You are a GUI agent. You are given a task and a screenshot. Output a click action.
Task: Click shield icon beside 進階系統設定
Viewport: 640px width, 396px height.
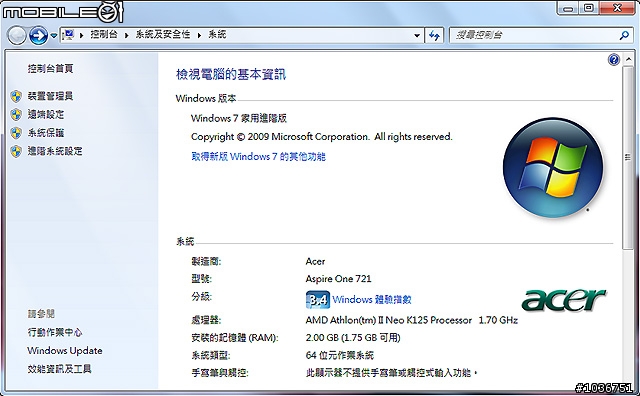(x=16, y=151)
